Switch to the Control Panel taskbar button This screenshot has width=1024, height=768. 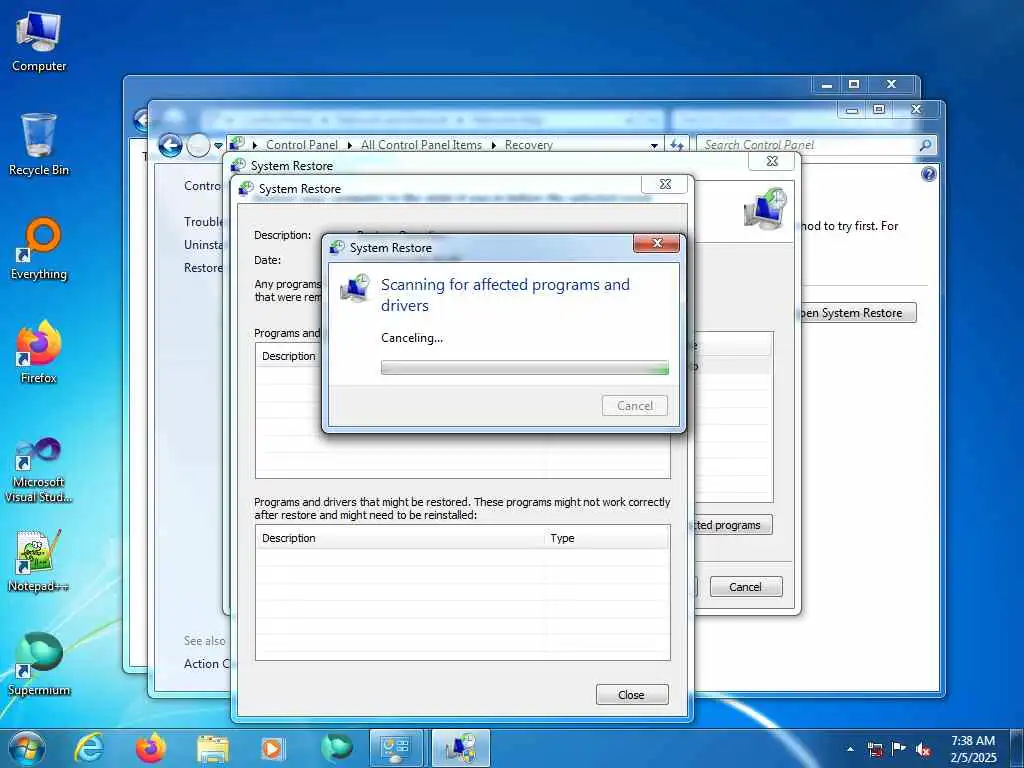click(396, 748)
